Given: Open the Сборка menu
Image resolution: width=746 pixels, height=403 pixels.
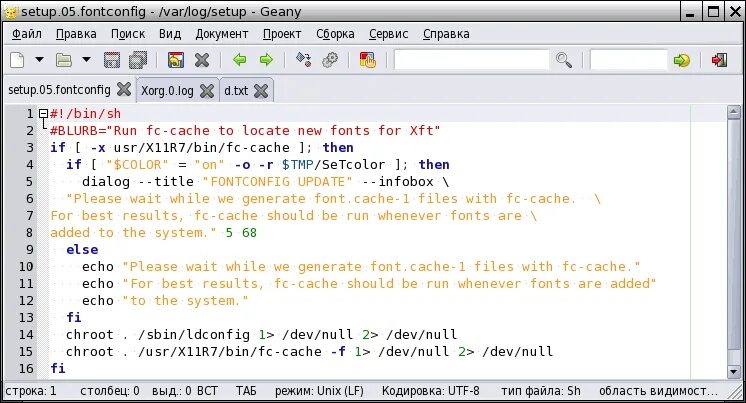Looking at the screenshot, I should click(x=335, y=34).
